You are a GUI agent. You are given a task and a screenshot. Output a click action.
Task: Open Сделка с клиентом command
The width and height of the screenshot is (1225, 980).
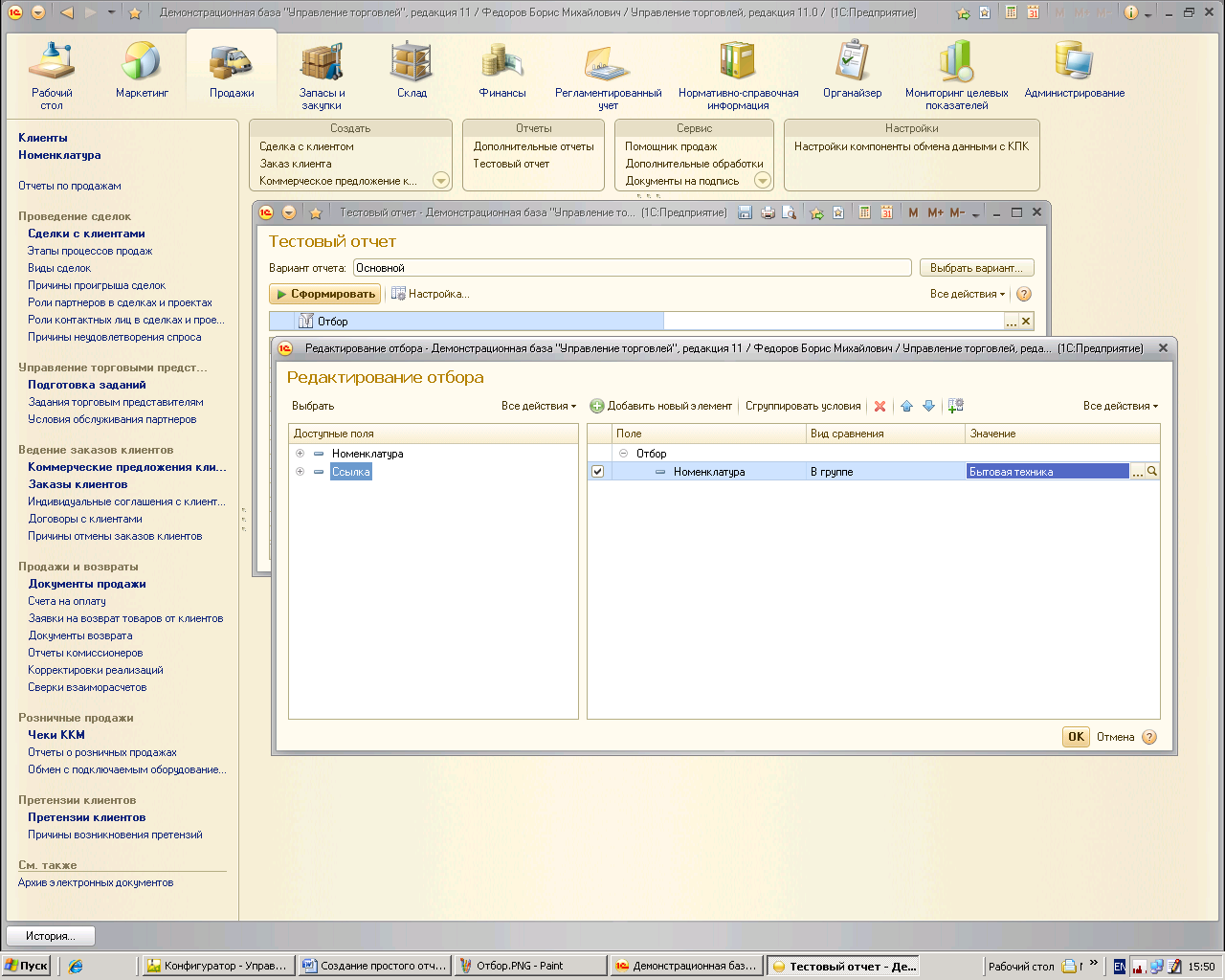click(x=306, y=146)
